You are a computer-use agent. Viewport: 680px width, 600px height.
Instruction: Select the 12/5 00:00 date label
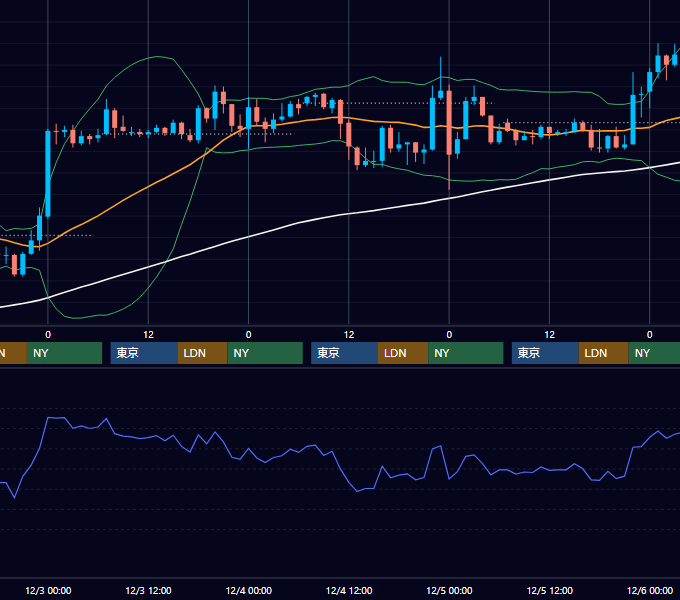point(449,590)
